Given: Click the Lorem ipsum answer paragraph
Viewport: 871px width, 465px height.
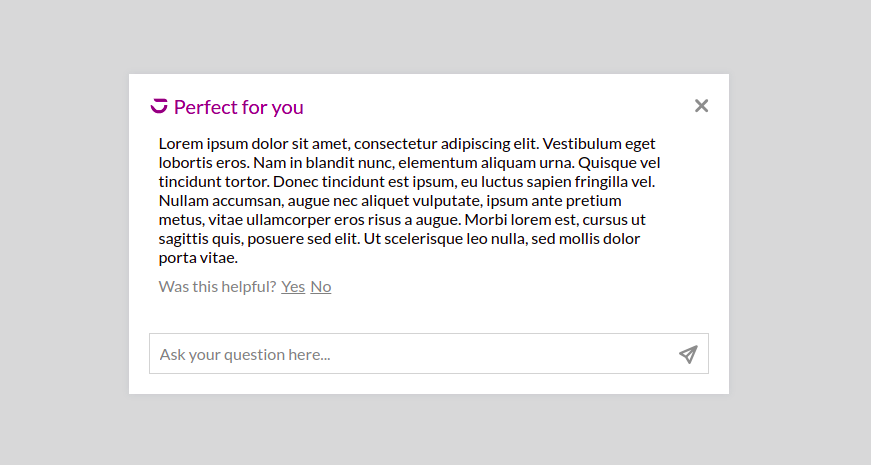Looking at the screenshot, I should pyautogui.click(x=408, y=200).
